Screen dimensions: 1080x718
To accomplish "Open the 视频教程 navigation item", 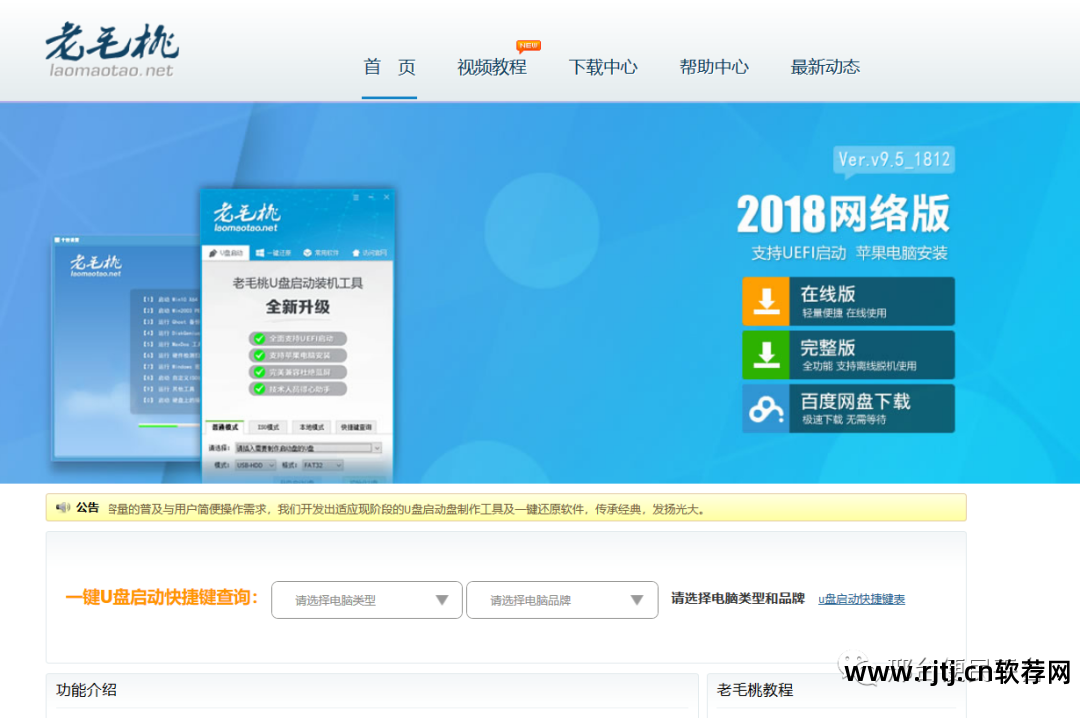I will (492, 67).
